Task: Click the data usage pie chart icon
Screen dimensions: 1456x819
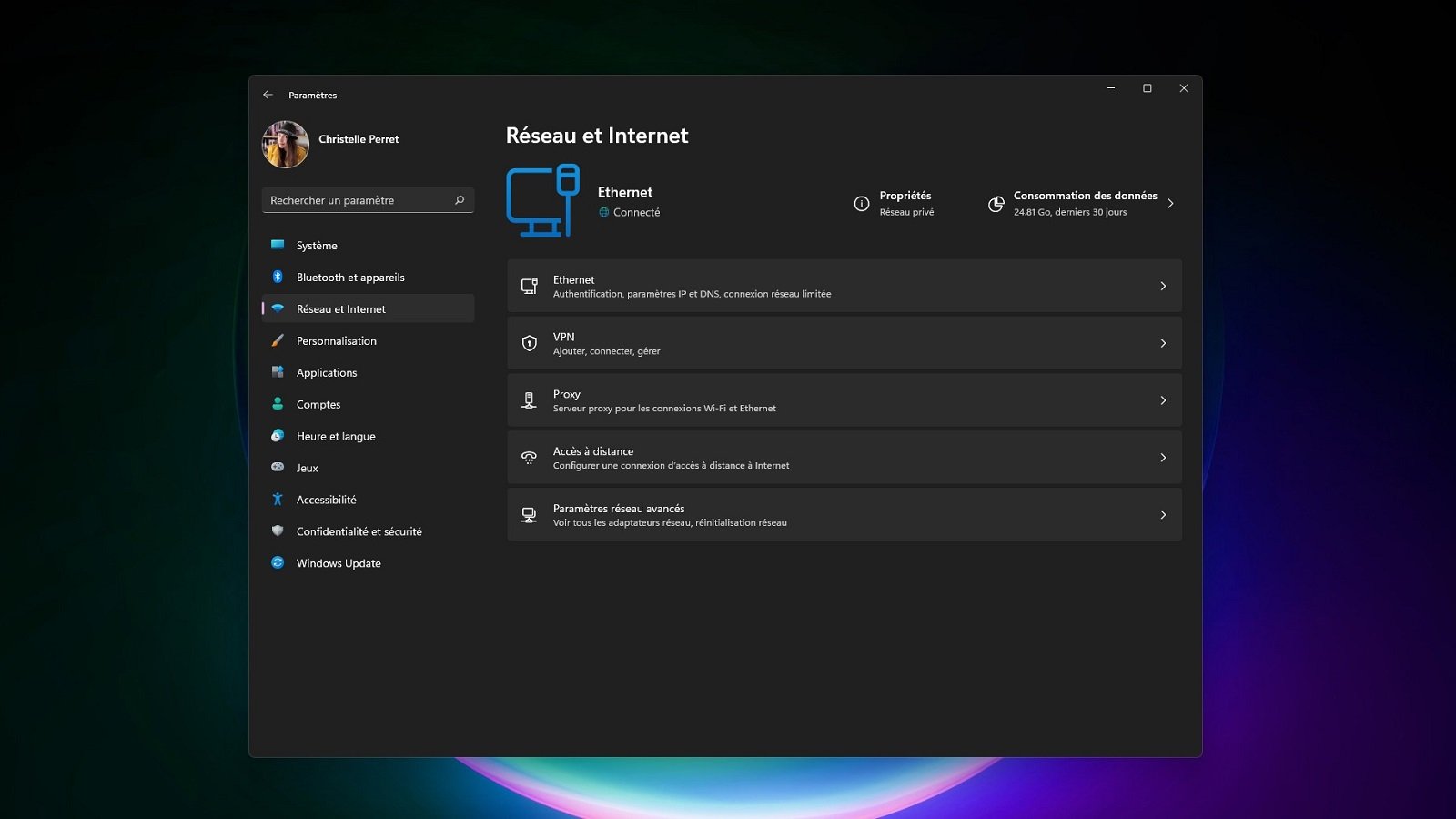Action: click(996, 204)
